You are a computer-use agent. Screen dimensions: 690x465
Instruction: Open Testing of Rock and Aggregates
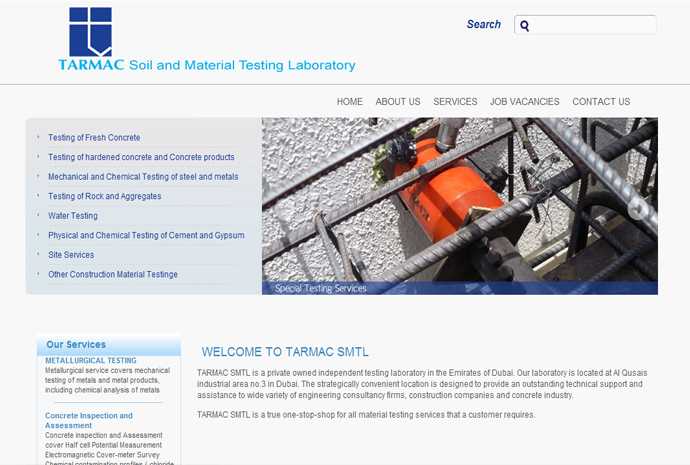[x=105, y=196]
